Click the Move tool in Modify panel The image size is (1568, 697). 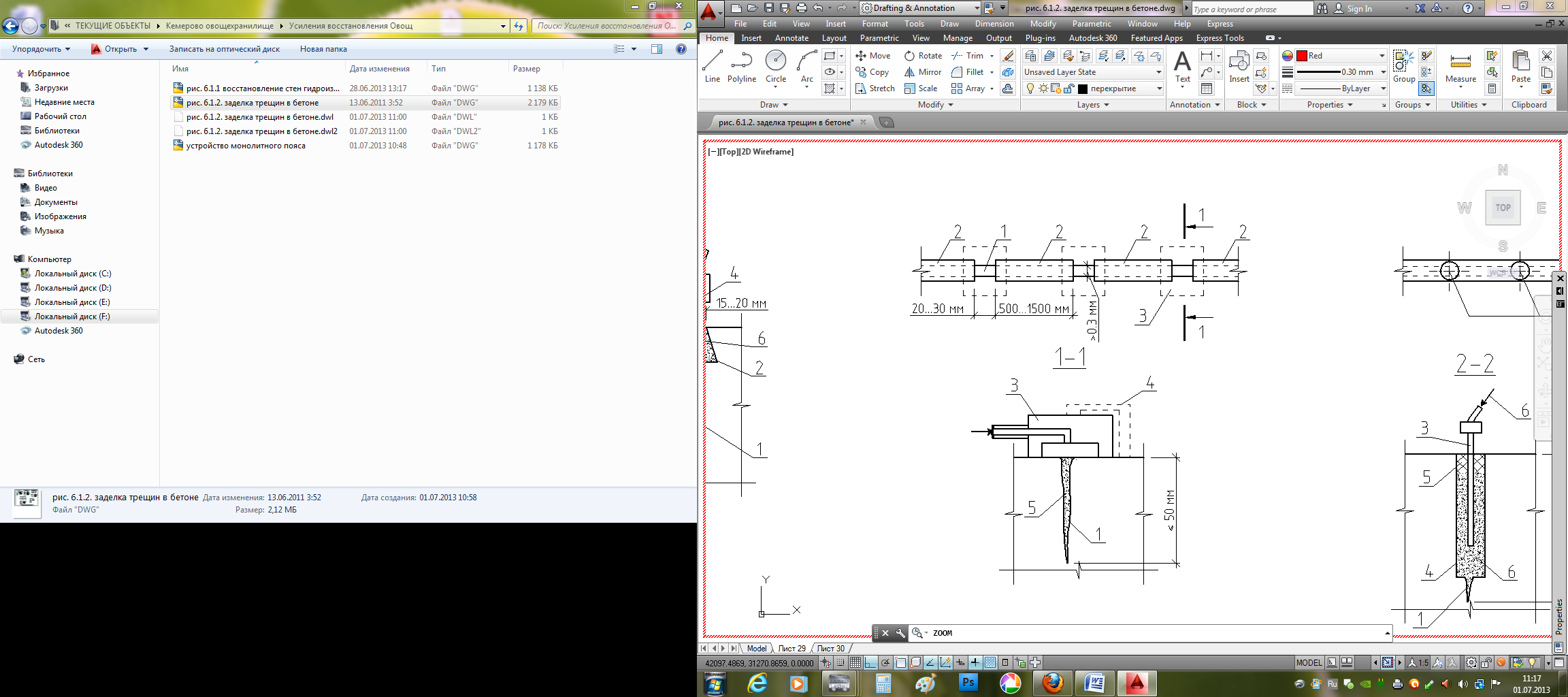point(872,56)
